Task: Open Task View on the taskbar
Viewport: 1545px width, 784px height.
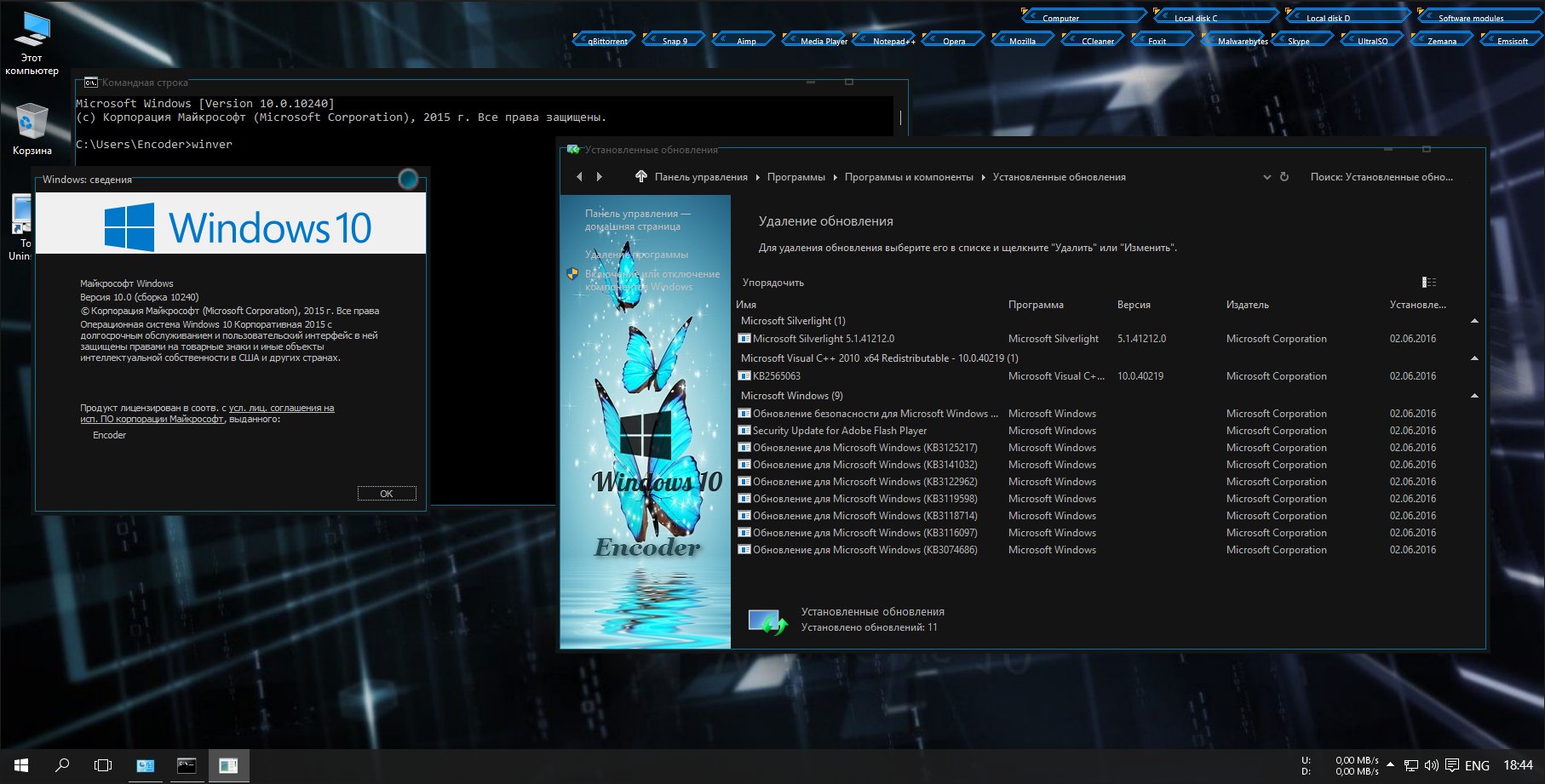Action: pyautogui.click(x=103, y=766)
